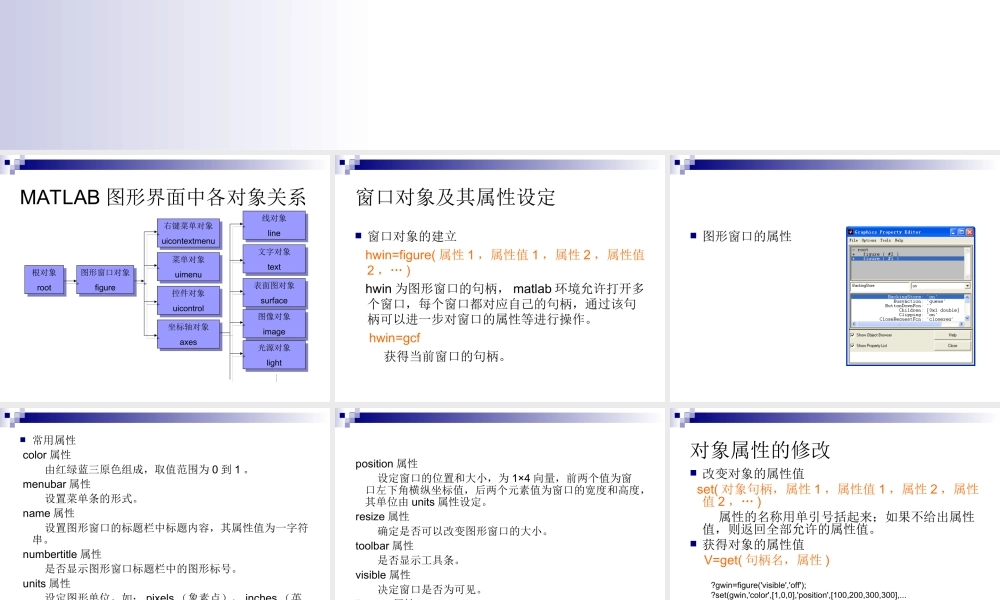
Task: Click Help button in Graphics Property Editor image
Action: 952,335
